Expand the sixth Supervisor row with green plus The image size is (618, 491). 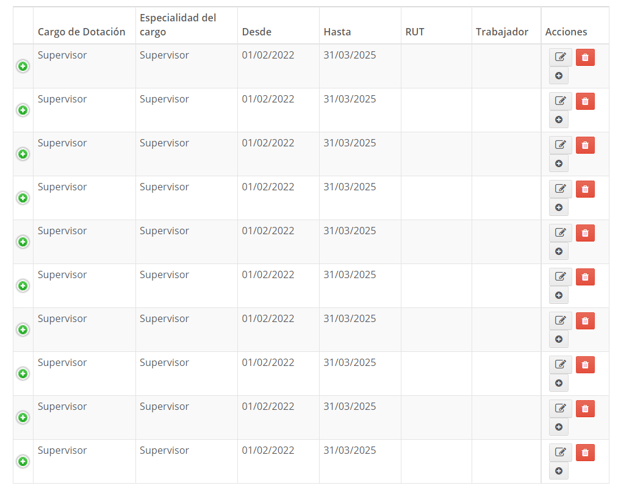coord(23,286)
